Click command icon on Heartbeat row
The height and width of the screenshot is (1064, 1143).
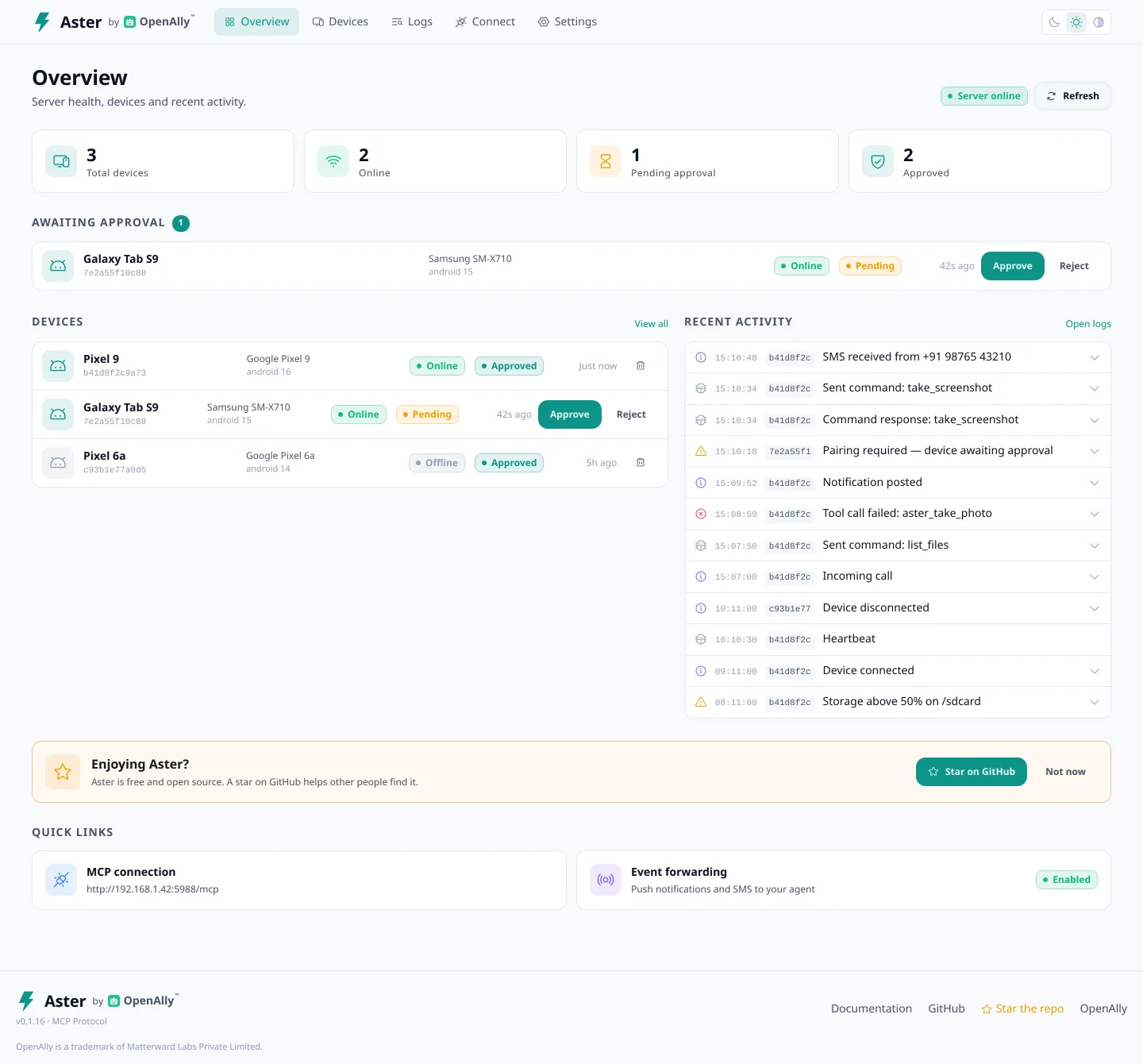tap(701, 639)
